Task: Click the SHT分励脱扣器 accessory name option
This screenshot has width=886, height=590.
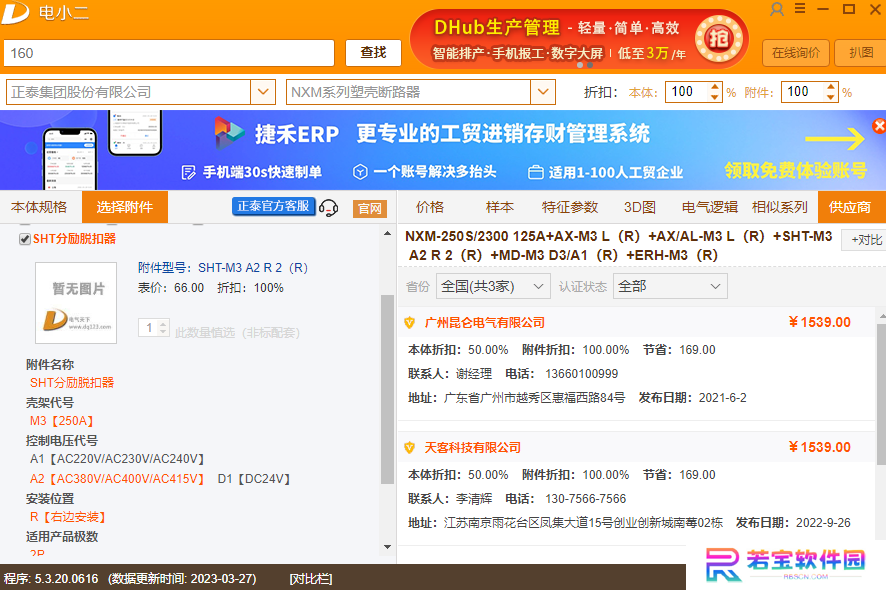Action: tap(72, 383)
